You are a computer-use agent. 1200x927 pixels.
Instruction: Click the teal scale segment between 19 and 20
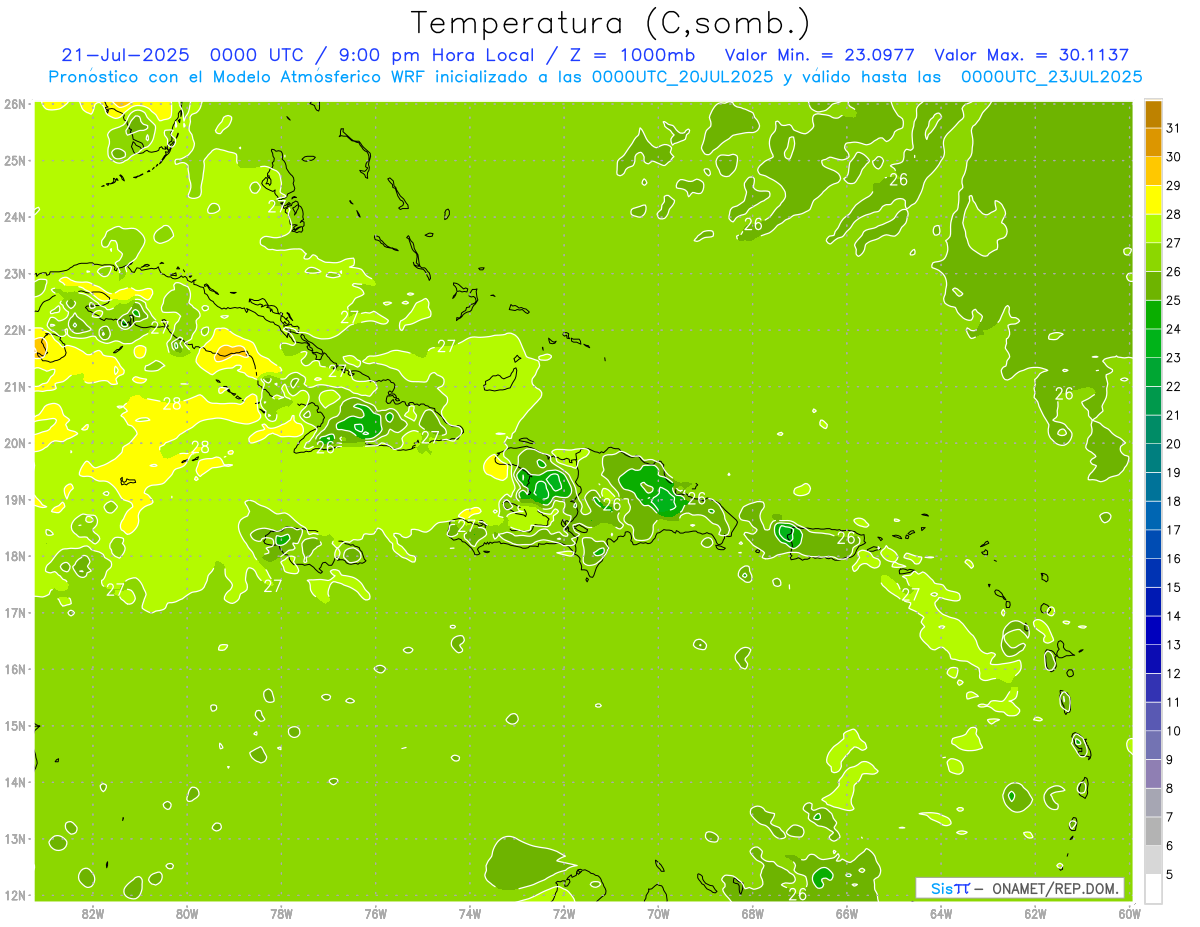click(1153, 458)
